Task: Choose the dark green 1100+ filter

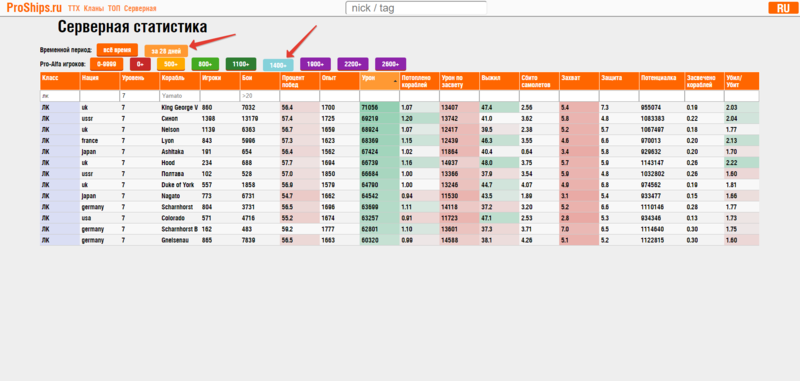Action: [241, 64]
